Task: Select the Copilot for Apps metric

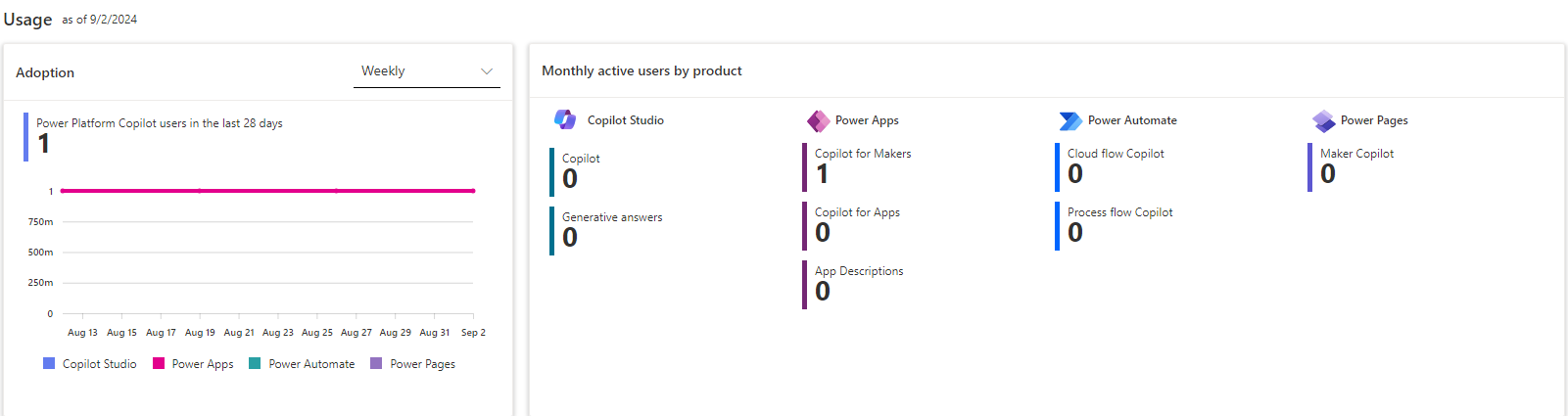Action: pyautogui.click(x=852, y=226)
